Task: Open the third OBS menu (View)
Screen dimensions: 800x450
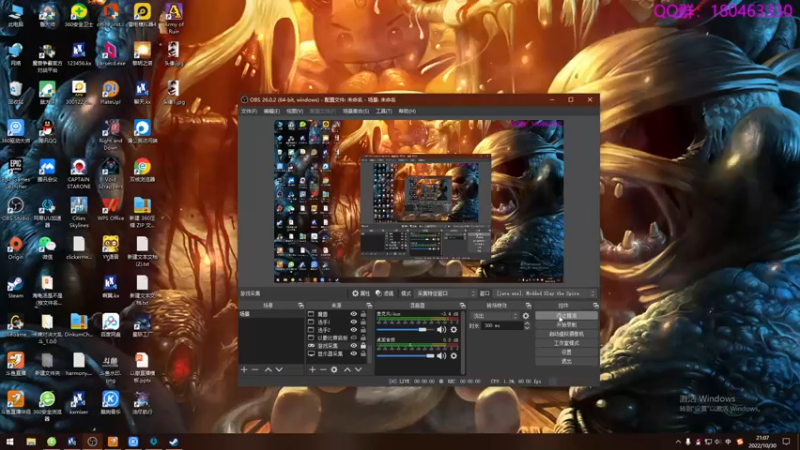Action: pyautogui.click(x=294, y=111)
